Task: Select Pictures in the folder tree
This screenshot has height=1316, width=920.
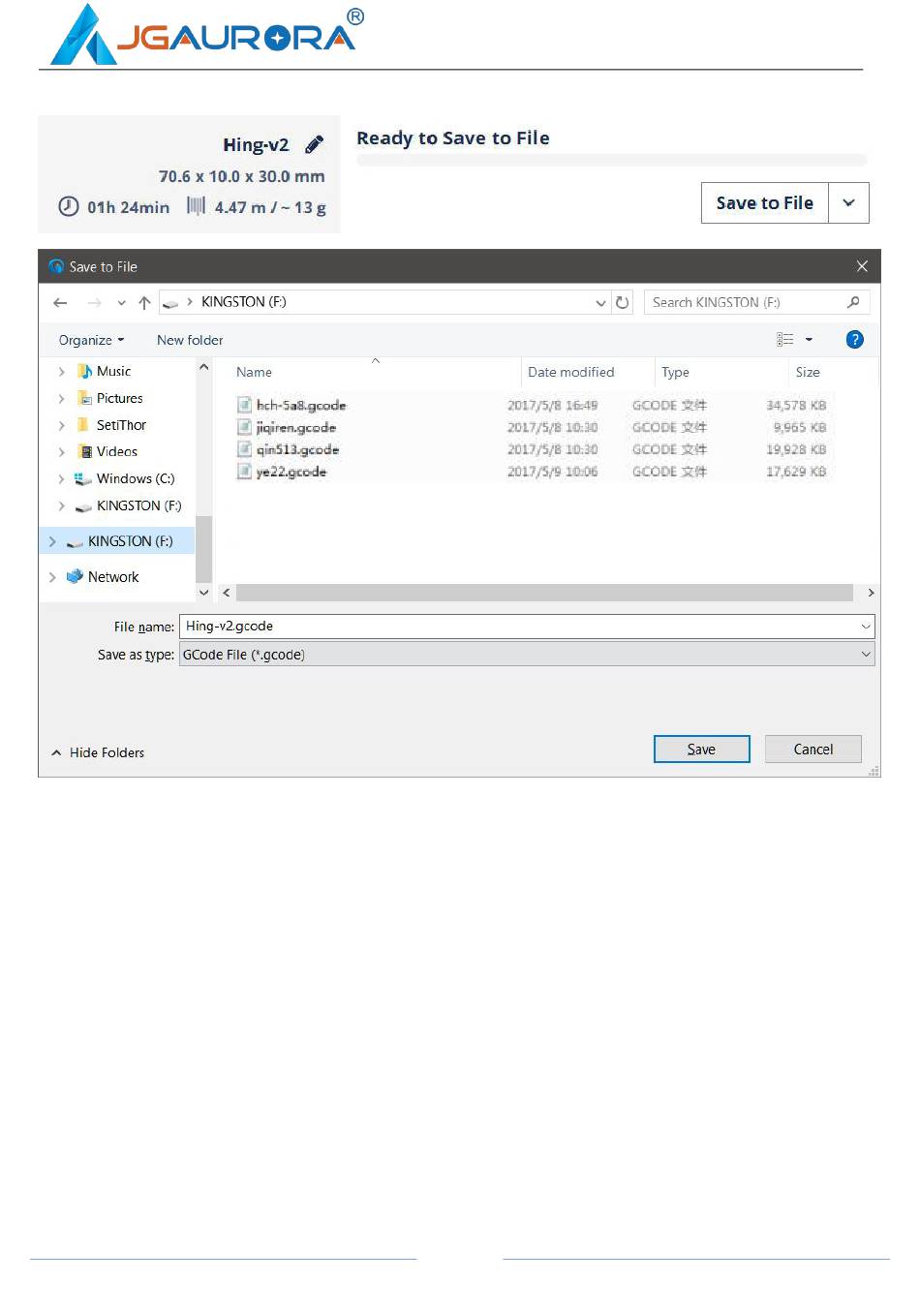Action: click(x=119, y=398)
